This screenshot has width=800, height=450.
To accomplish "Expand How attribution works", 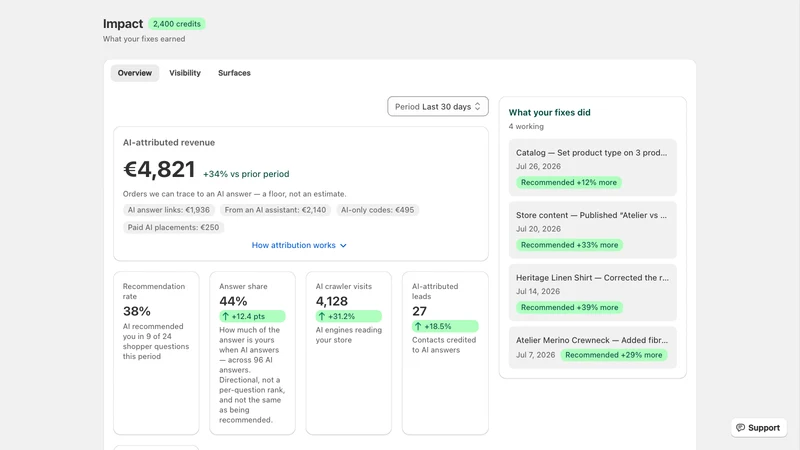I will pos(299,245).
